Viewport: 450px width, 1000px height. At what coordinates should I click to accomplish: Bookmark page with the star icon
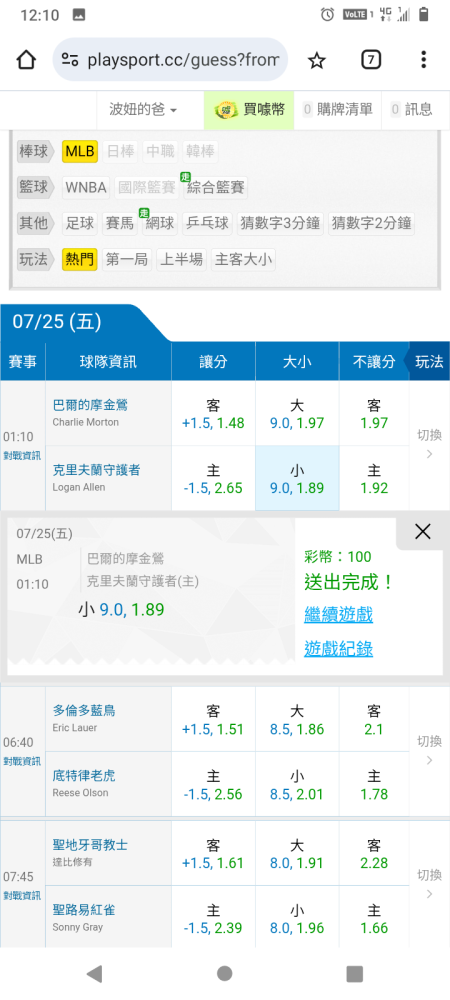(316, 60)
